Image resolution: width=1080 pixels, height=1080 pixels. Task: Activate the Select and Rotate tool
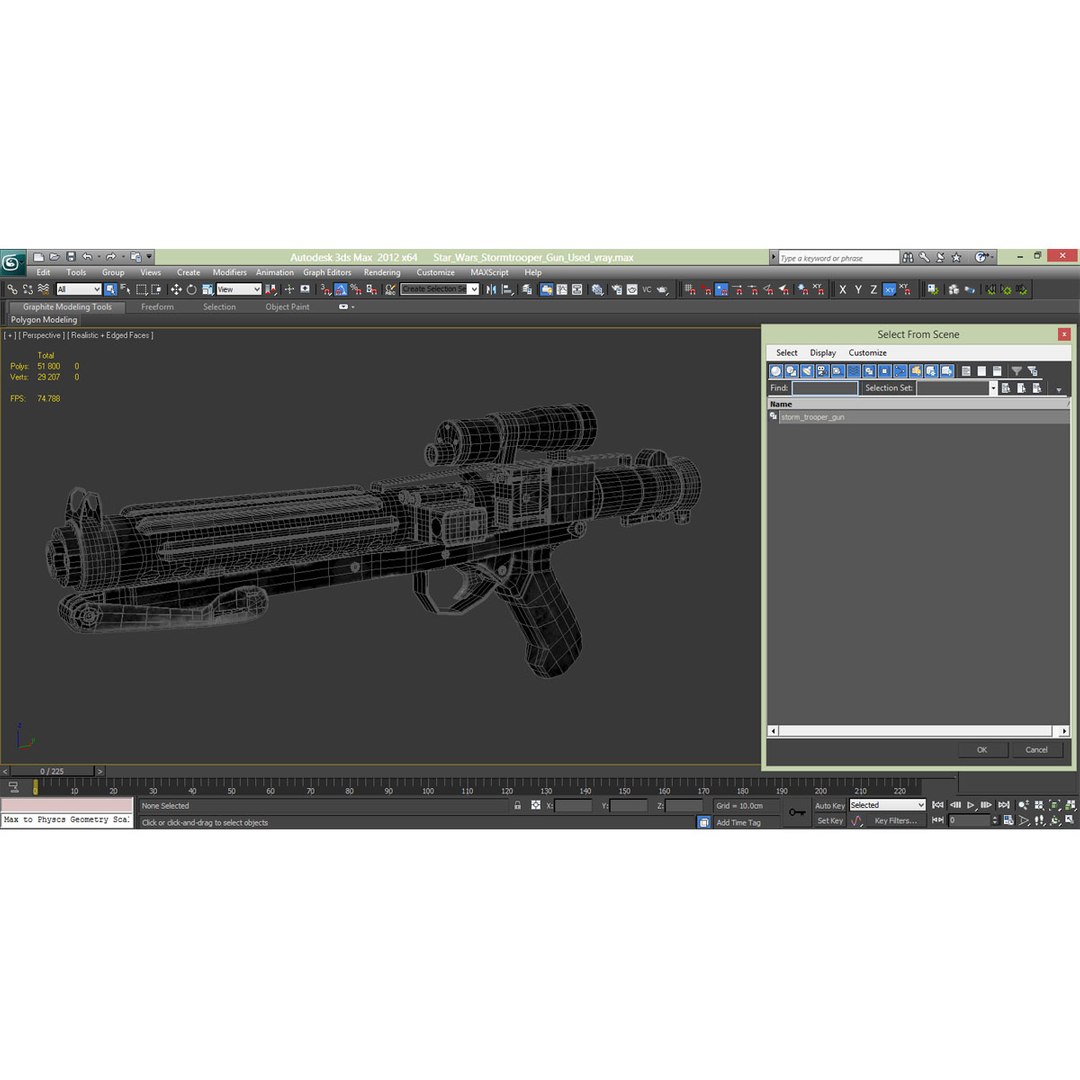(x=191, y=289)
